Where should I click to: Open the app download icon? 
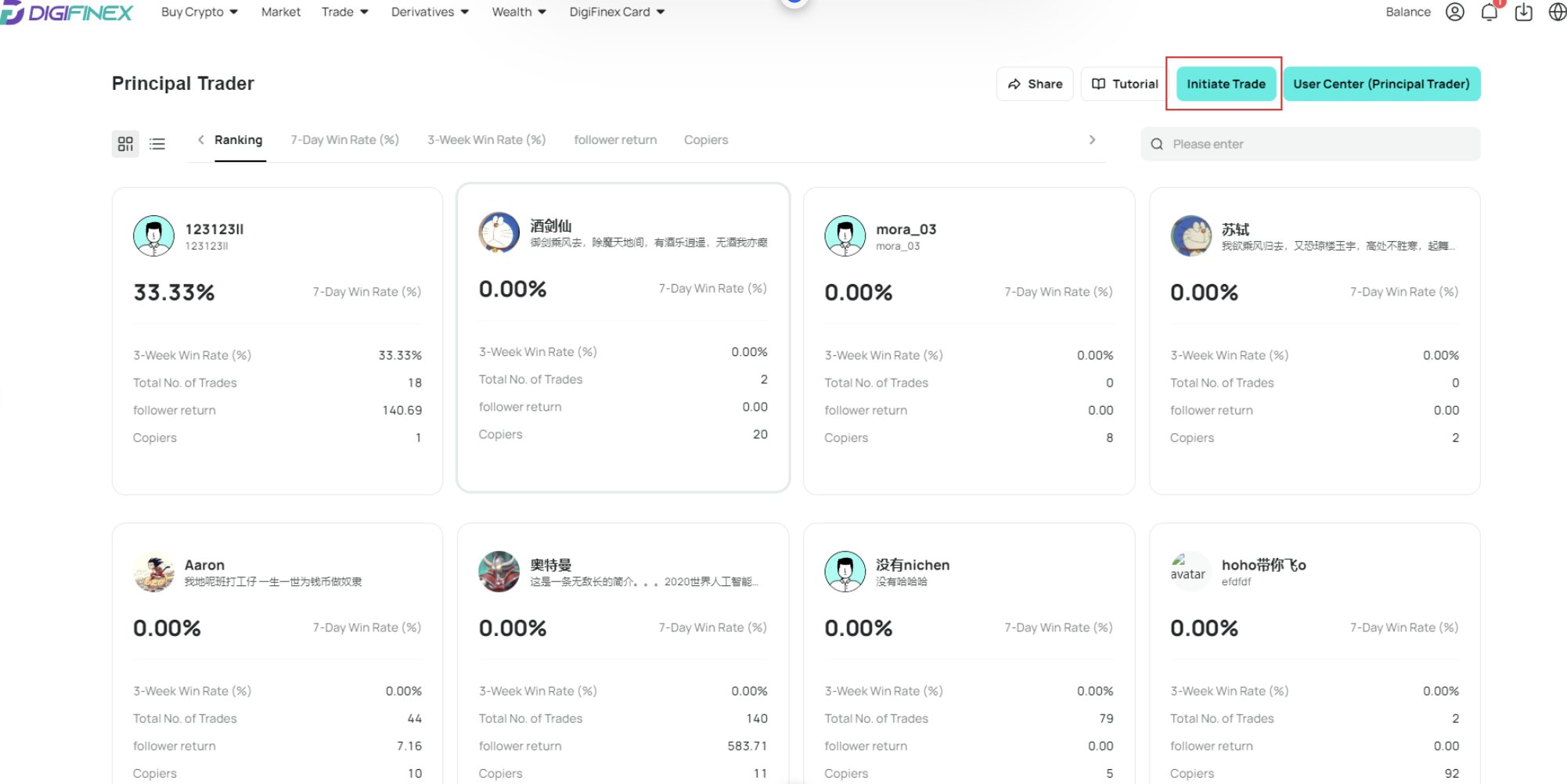tap(1523, 12)
